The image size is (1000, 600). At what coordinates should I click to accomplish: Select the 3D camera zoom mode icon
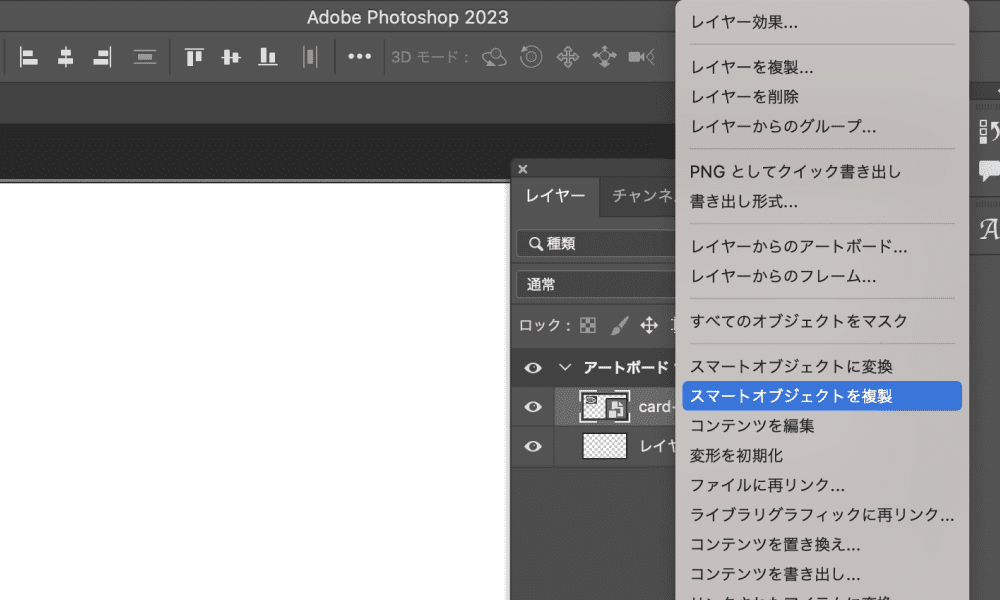pos(641,57)
